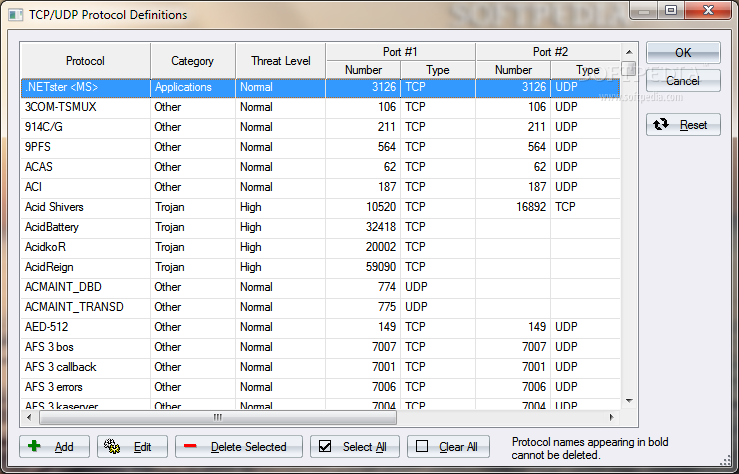The width and height of the screenshot is (739, 474).
Task: Select the ACMAINT_DBD protocol row
Action: 320,287
